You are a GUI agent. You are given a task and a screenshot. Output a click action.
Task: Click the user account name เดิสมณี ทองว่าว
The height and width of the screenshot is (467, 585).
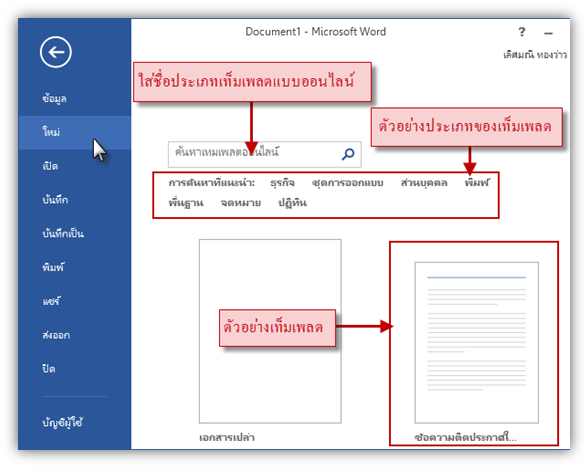(535, 55)
